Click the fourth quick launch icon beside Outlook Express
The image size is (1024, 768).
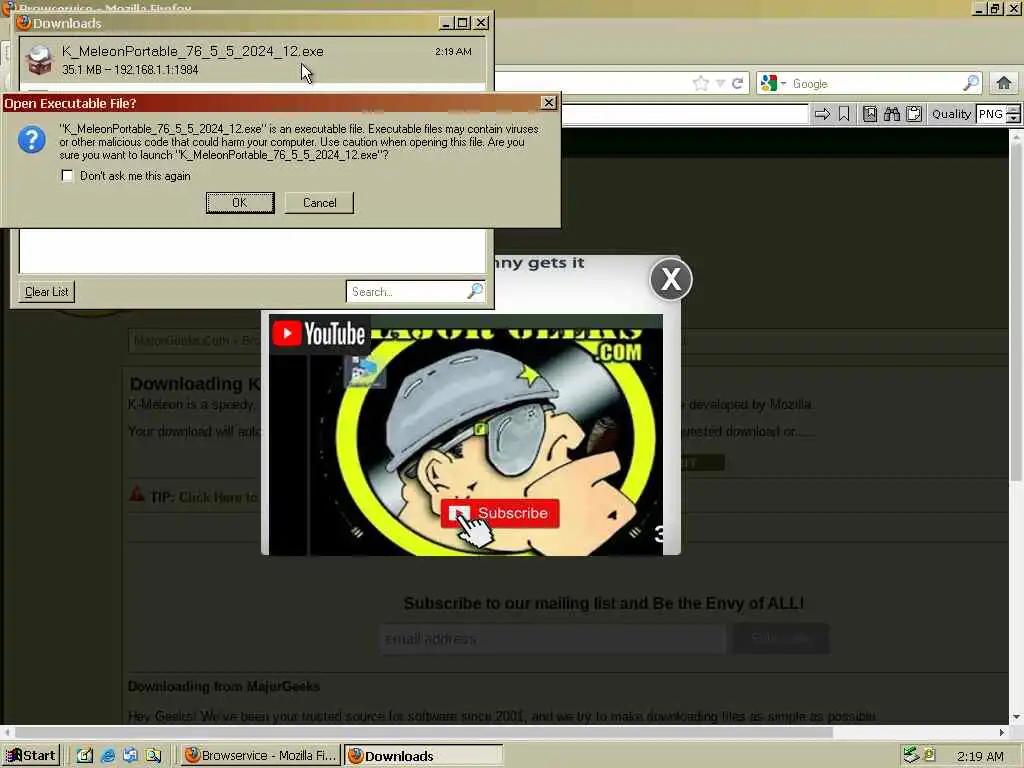(153, 756)
